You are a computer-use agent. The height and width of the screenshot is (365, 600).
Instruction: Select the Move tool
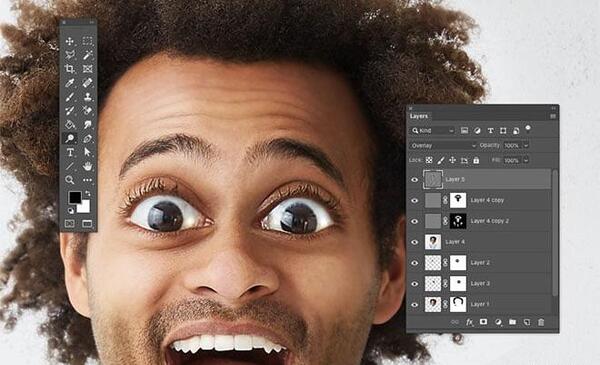[70, 41]
